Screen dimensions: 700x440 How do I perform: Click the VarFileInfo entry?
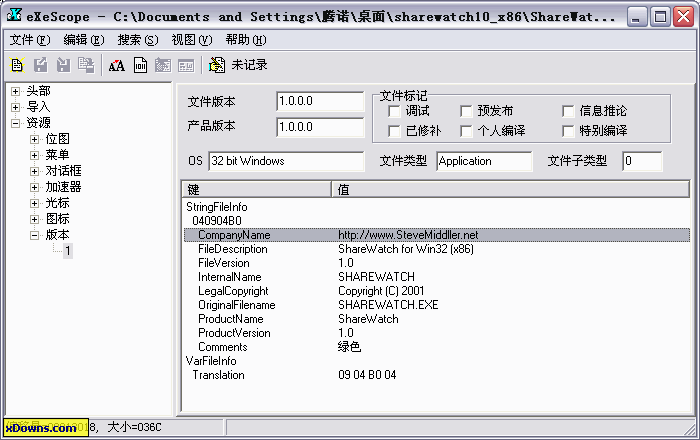(211, 361)
